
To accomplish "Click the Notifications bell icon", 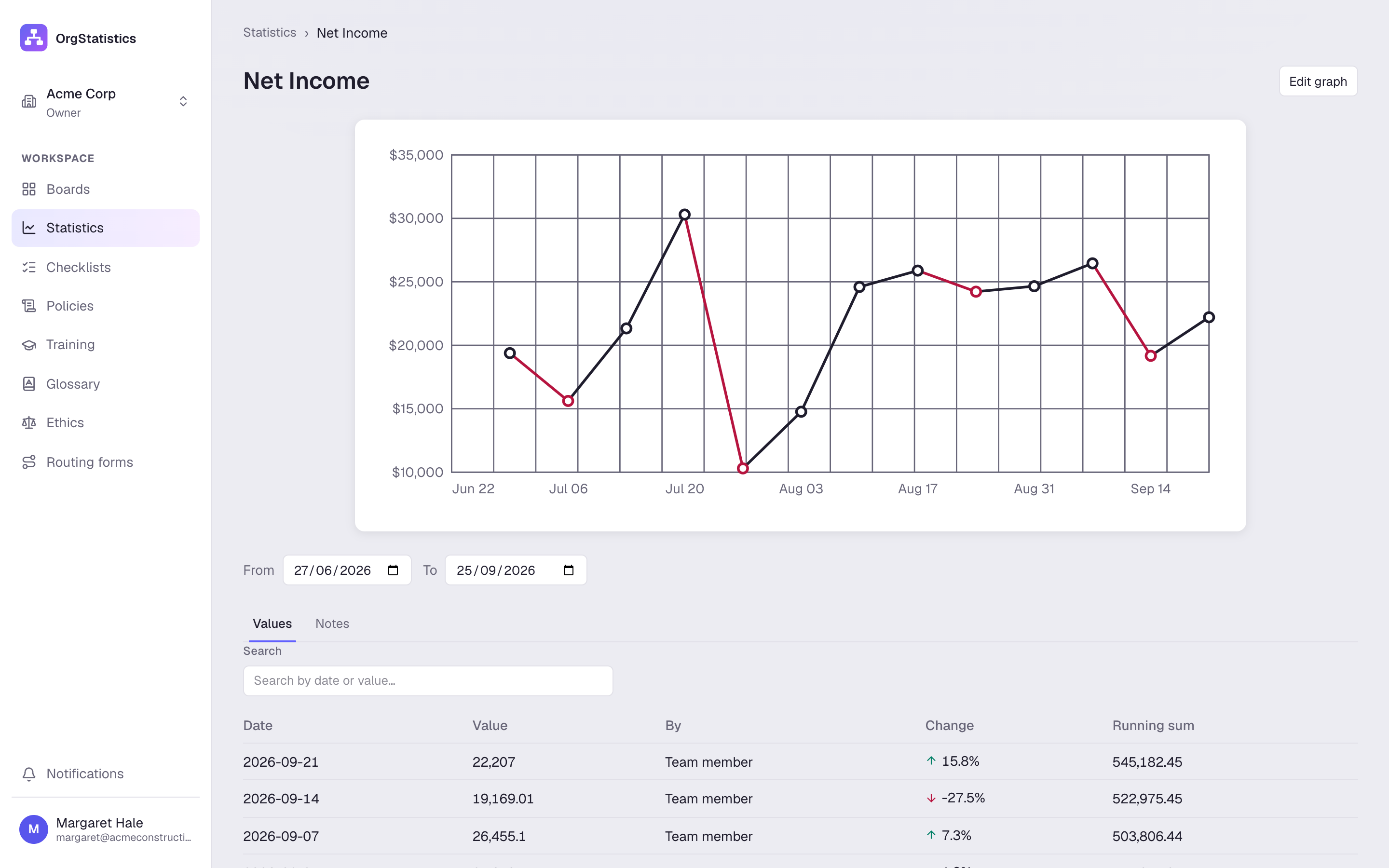I will tap(29, 774).
